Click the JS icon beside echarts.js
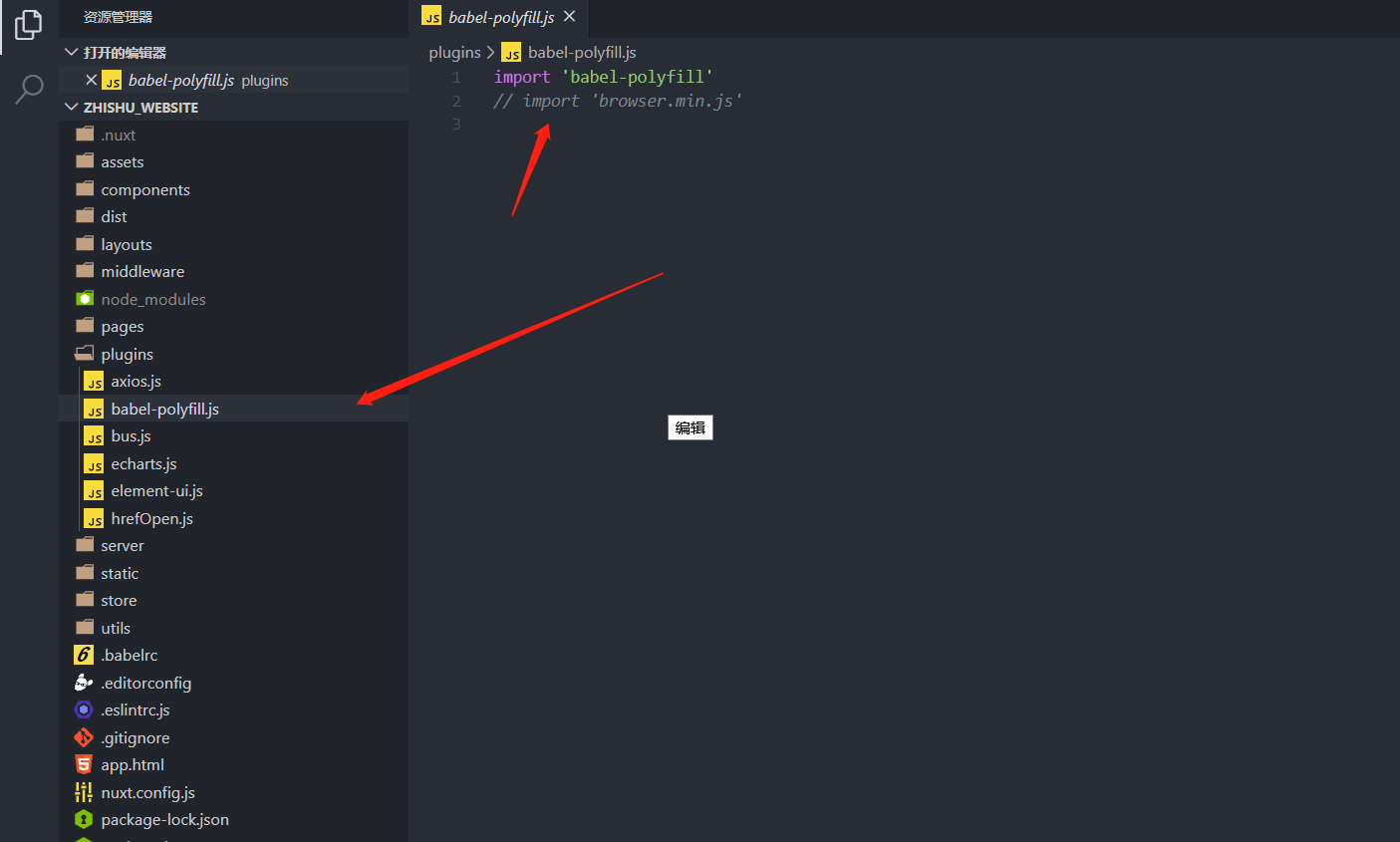 pyautogui.click(x=94, y=463)
